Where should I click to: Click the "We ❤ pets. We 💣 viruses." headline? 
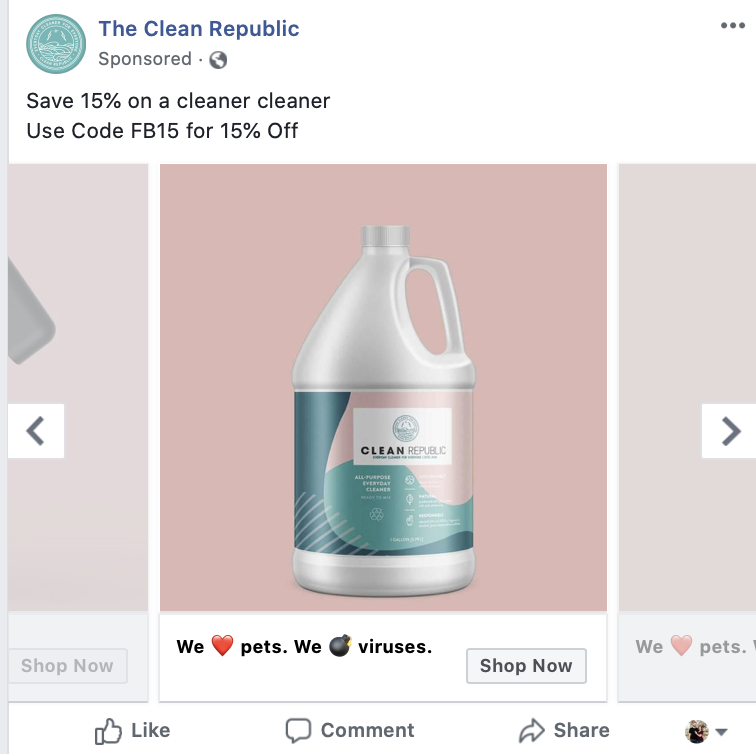tap(304, 647)
